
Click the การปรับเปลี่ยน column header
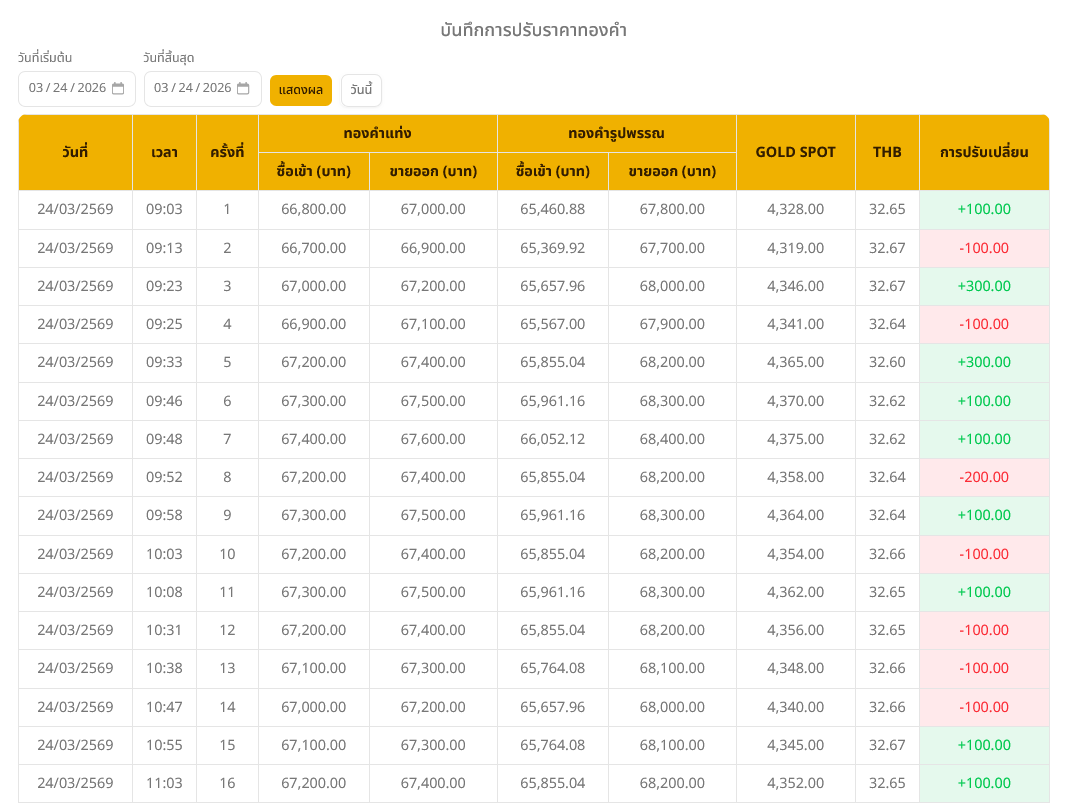[x=983, y=152]
